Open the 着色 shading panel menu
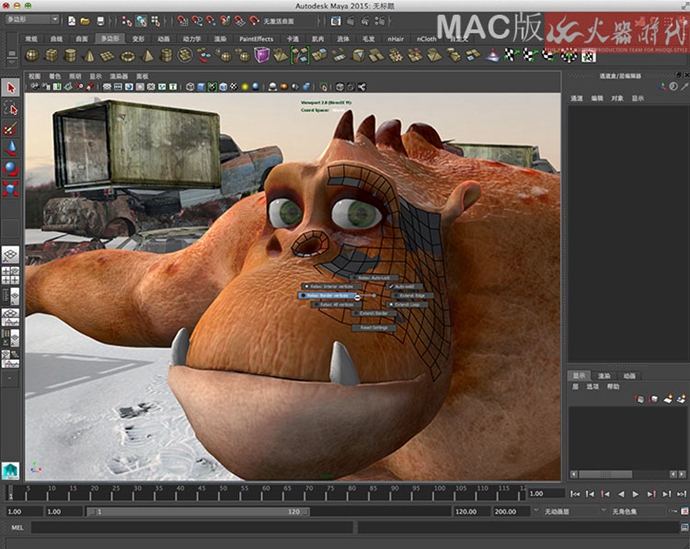The width and height of the screenshot is (690, 549). (55, 76)
